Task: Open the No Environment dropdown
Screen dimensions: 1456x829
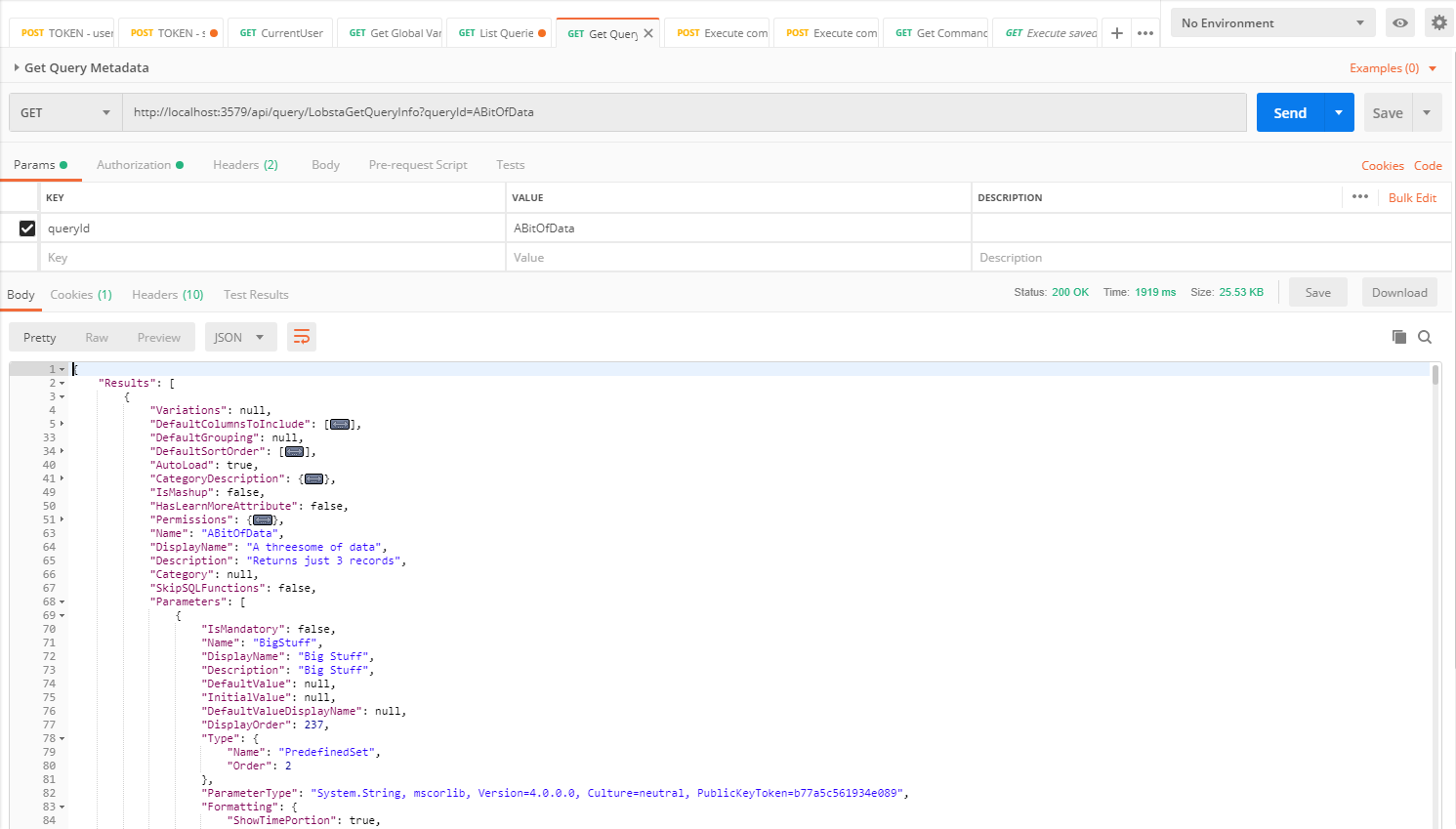Action: [1272, 22]
